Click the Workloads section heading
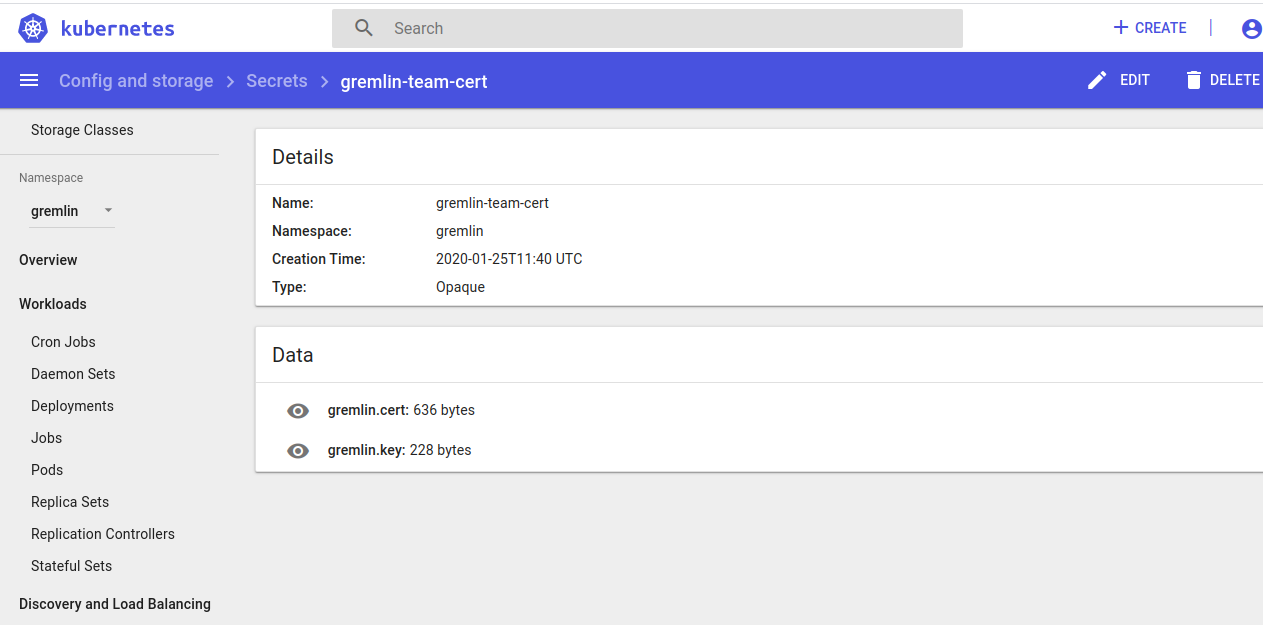1263x625 pixels. pyautogui.click(x=53, y=304)
